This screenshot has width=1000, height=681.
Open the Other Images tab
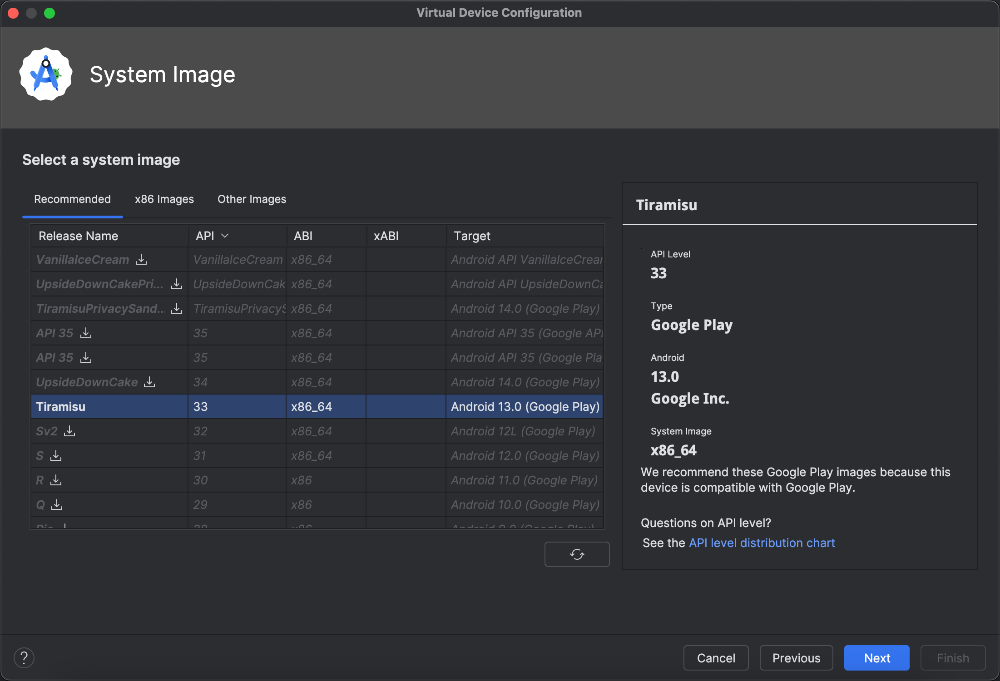pyautogui.click(x=252, y=199)
